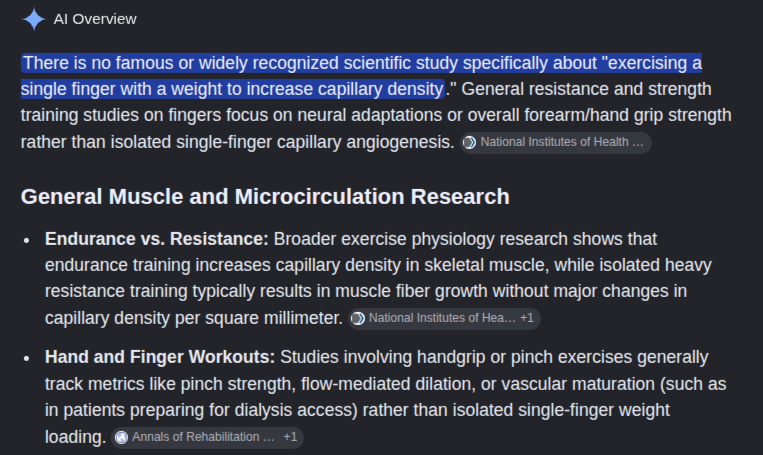This screenshot has height=455, width=763.
Task: Click the AI Overview label text
Action: point(95,19)
